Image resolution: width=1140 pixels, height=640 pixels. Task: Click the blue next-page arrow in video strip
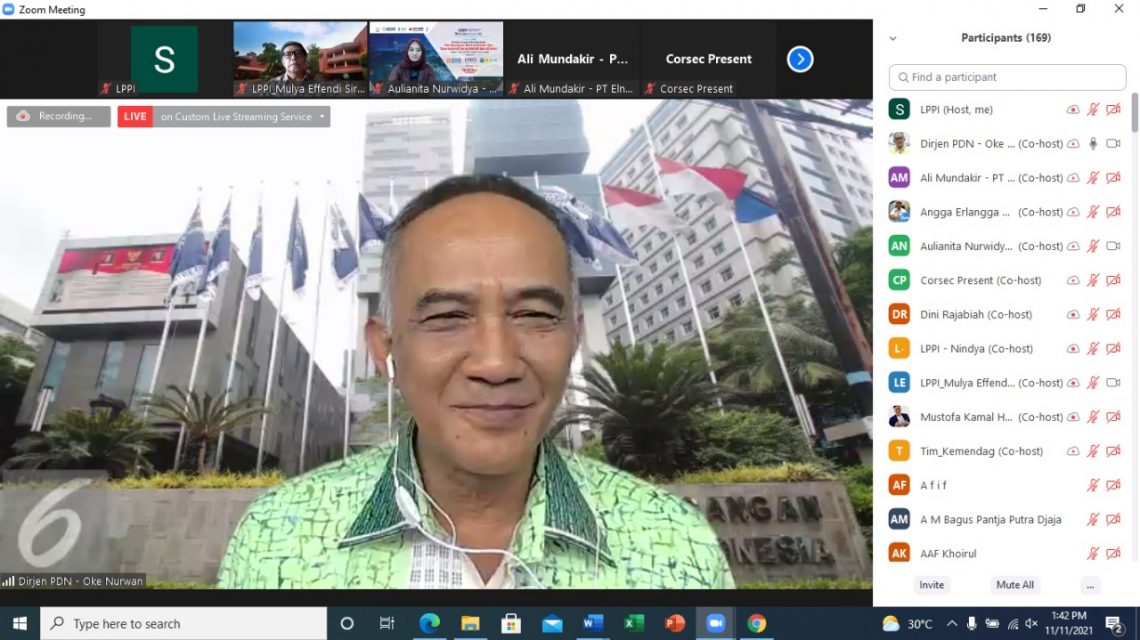tap(799, 59)
